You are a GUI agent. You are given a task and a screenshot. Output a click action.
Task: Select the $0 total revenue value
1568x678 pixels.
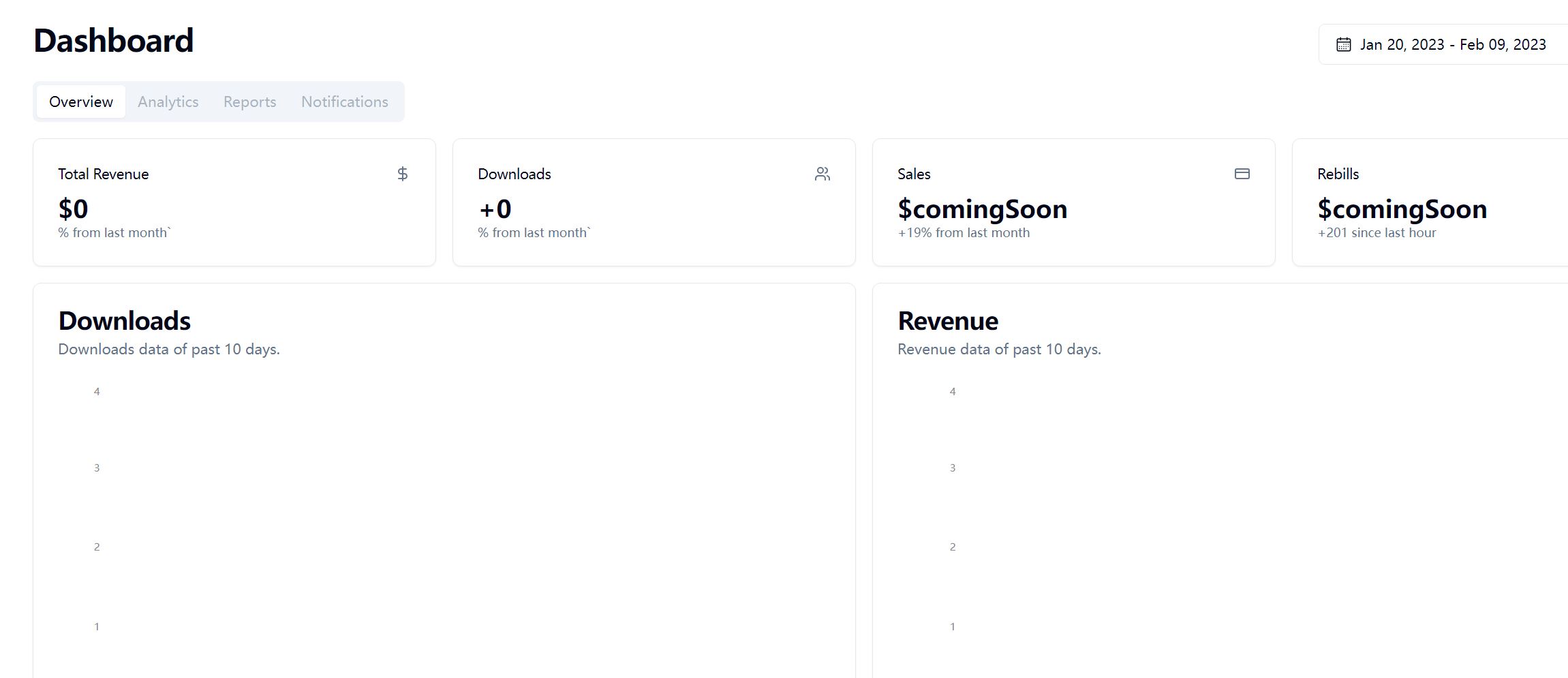(x=74, y=209)
